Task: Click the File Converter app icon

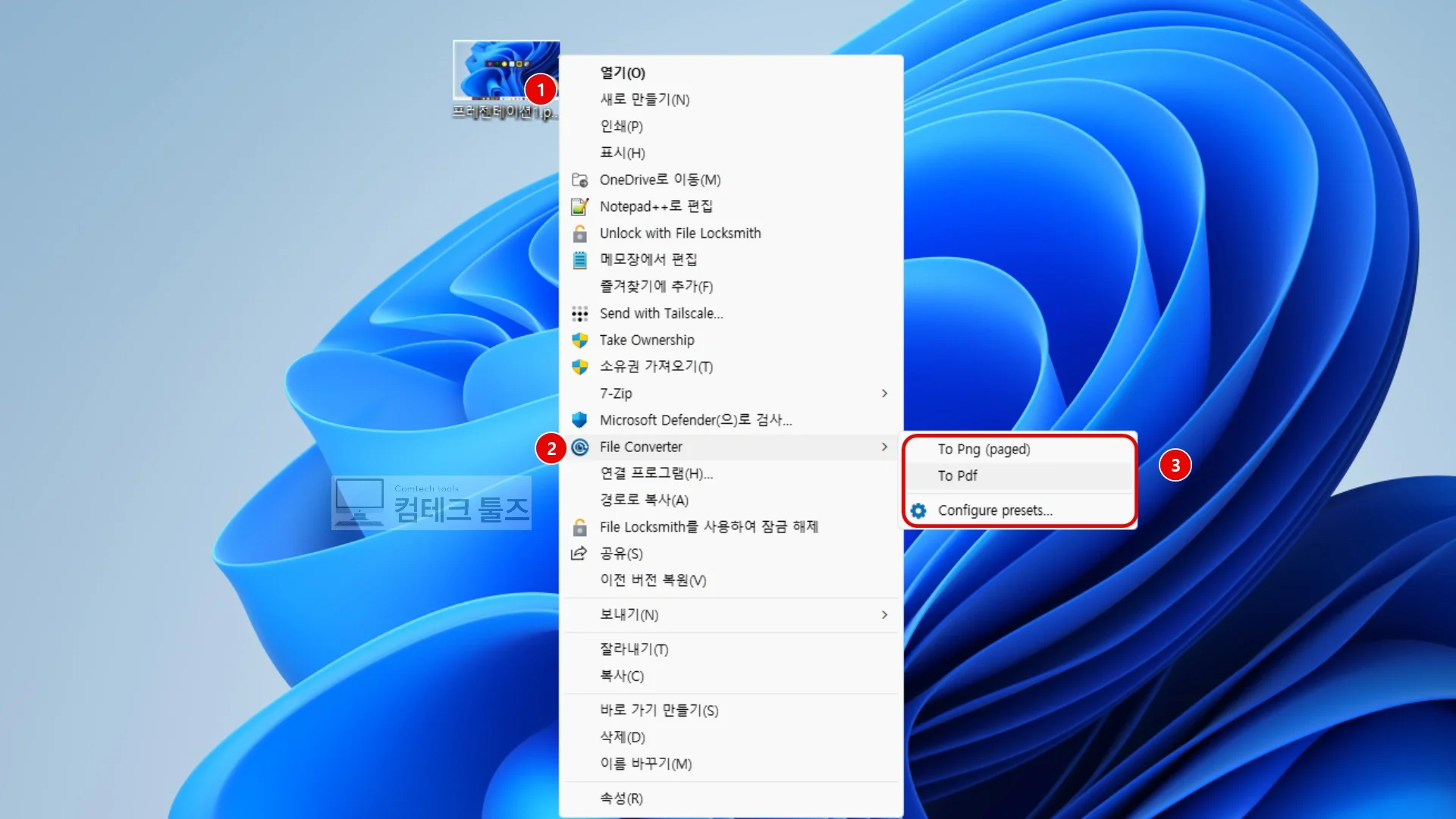Action: (x=579, y=447)
